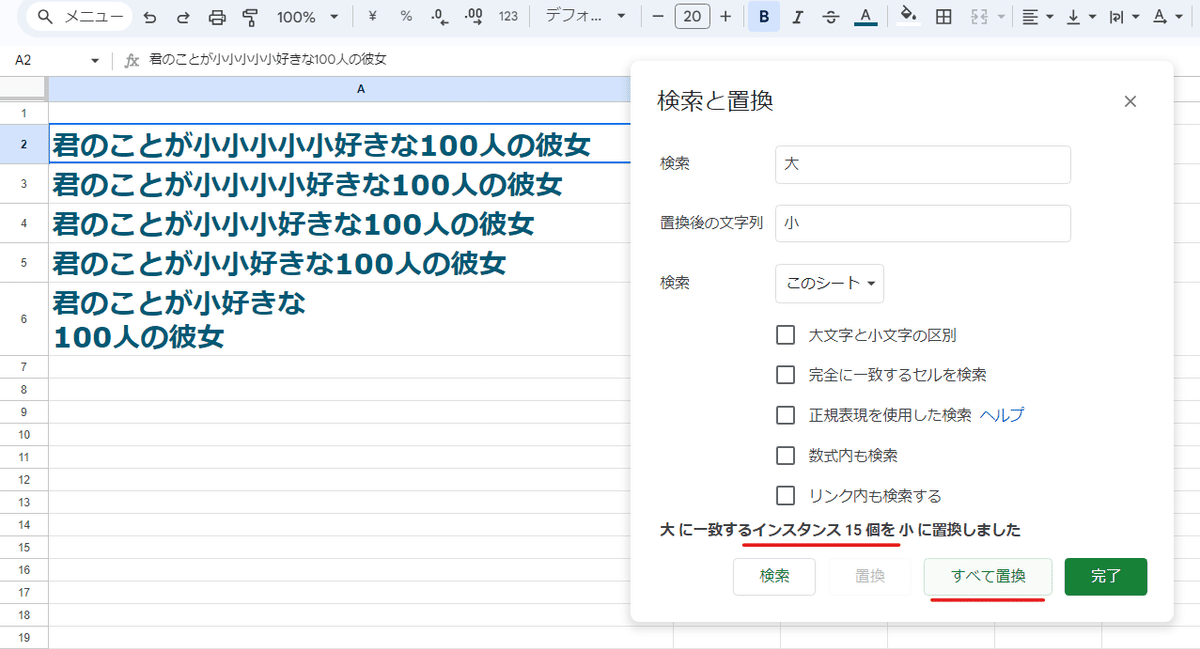This screenshot has width=1200, height=649.
Task: Click the formula bar text
Action: 267,60
